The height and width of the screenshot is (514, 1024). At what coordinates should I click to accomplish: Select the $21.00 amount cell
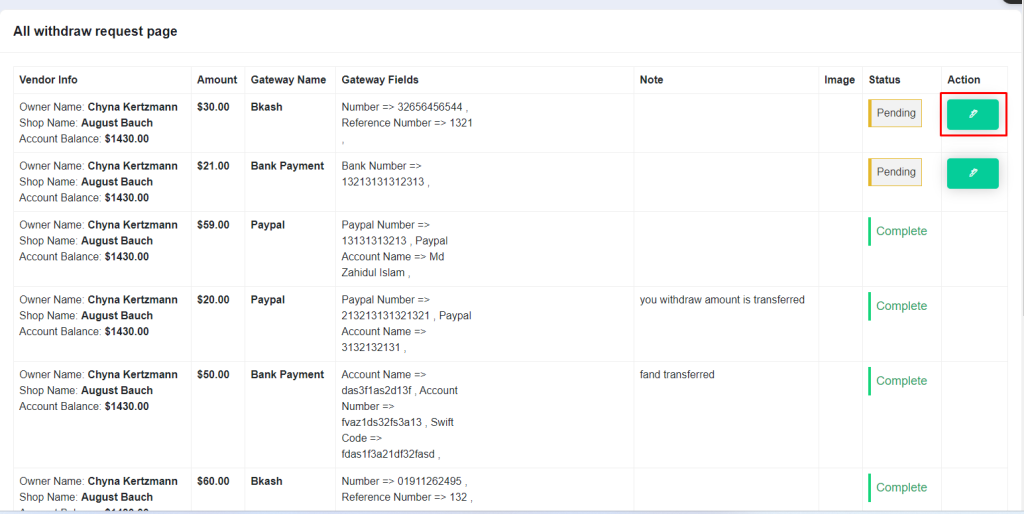tap(213, 166)
